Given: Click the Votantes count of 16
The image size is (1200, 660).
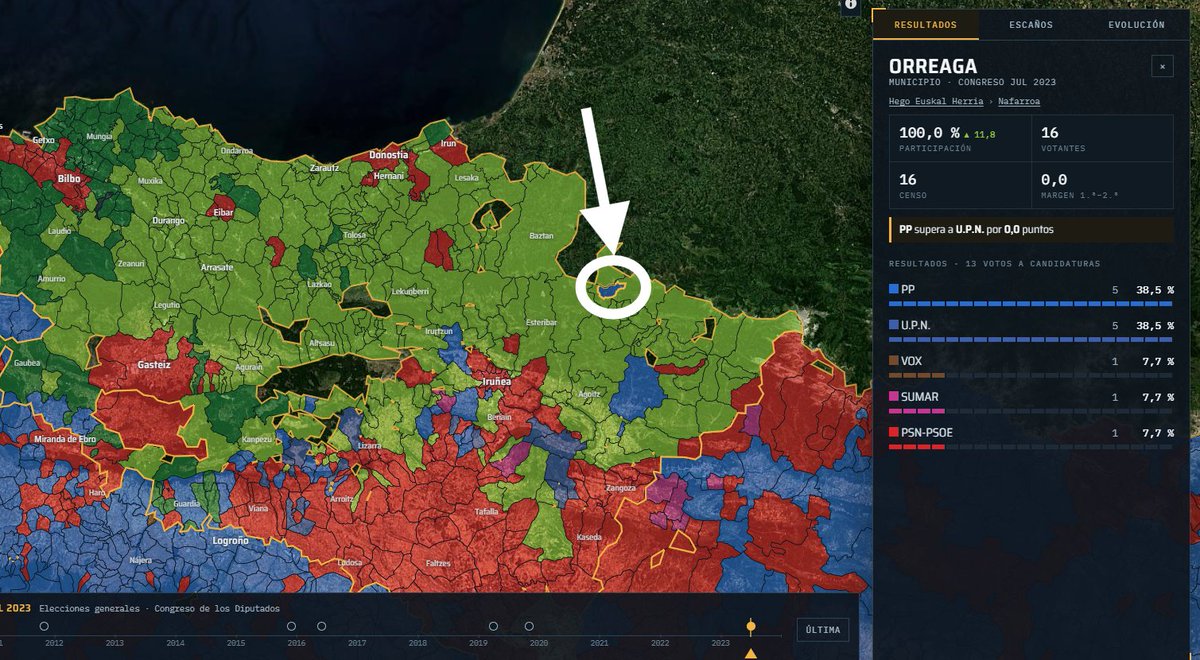Looking at the screenshot, I should click(x=1050, y=133).
